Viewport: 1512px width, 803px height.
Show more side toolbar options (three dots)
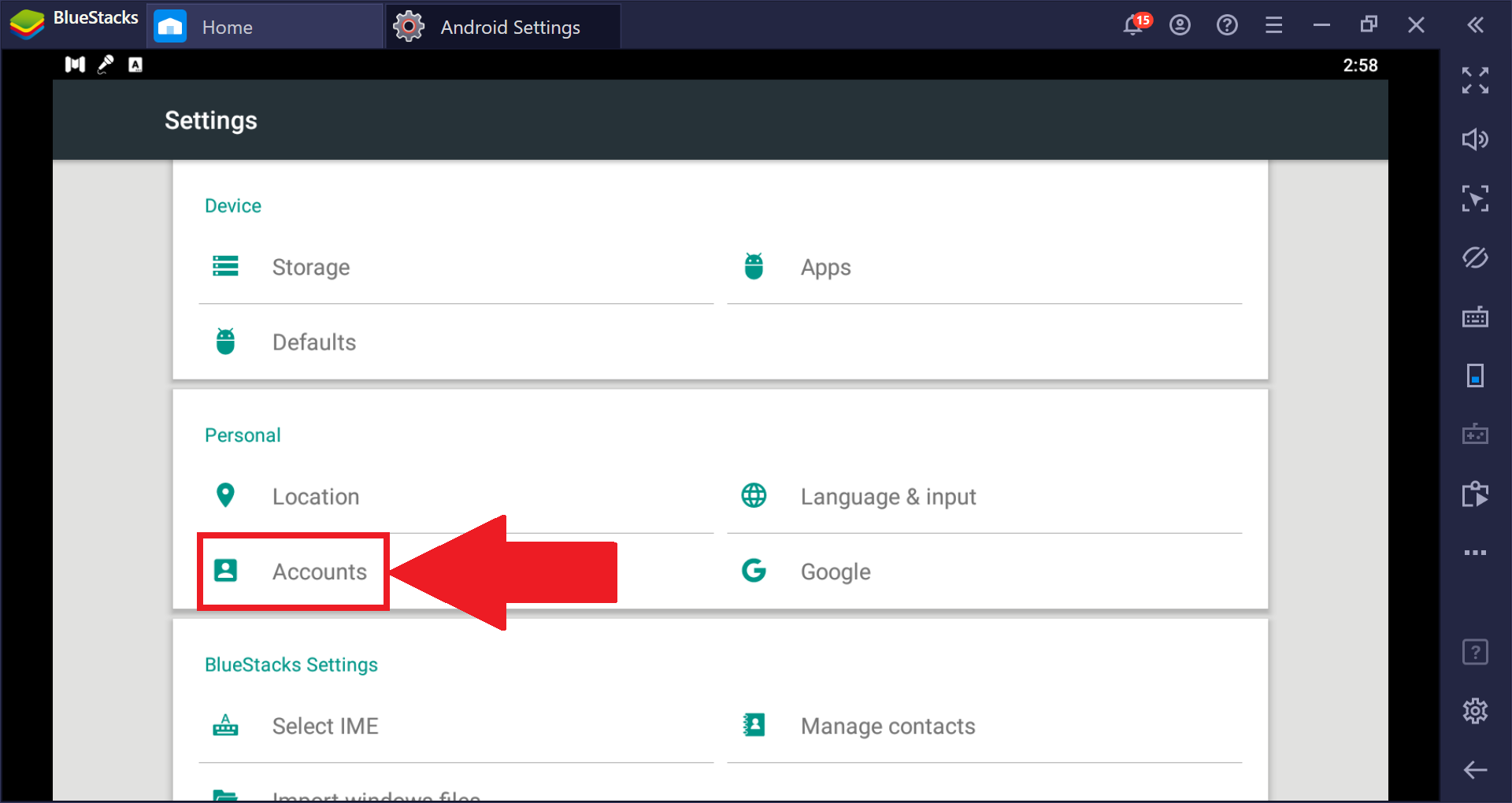point(1475,553)
